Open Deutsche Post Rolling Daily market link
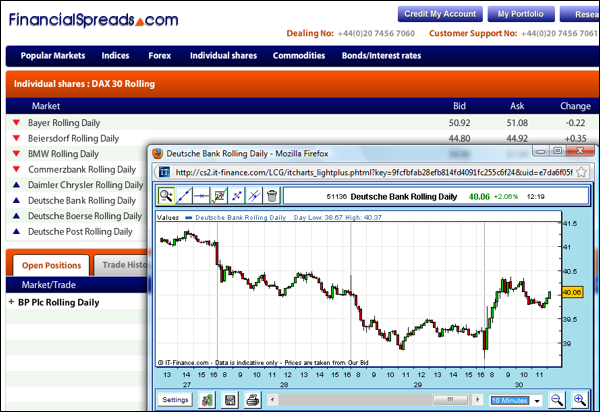 [x=80, y=232]
